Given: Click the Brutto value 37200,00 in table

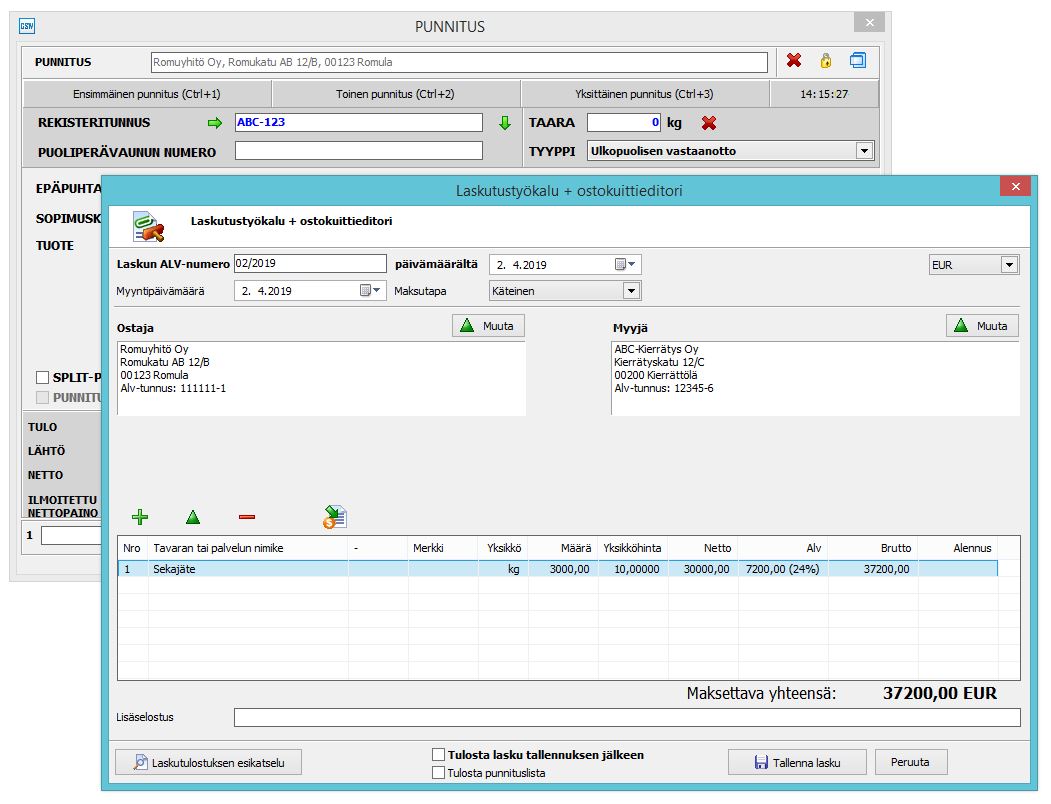Looking at the screenshot, I should [x=886, y=569].
